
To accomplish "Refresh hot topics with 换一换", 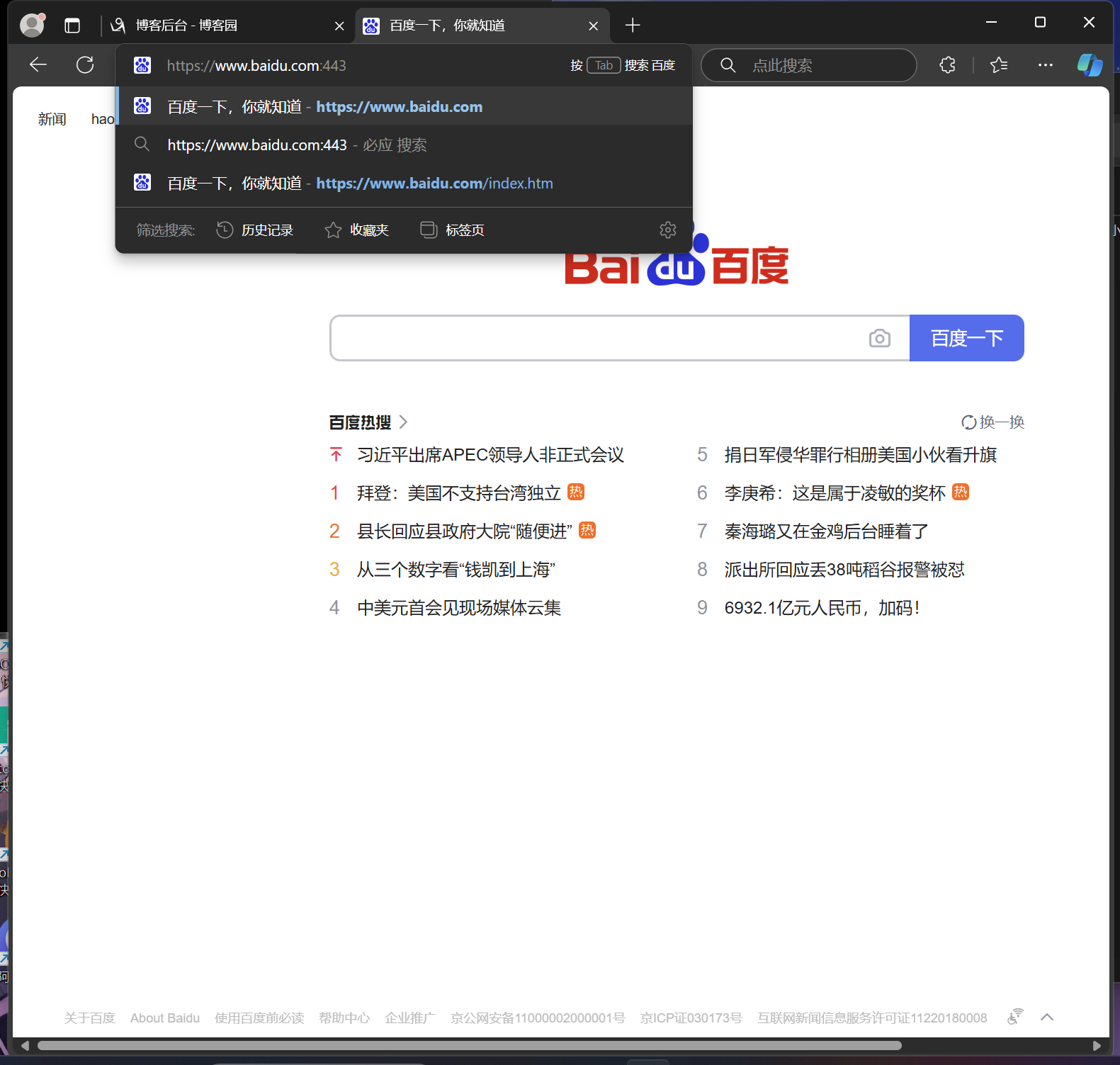I will point(993,422).
